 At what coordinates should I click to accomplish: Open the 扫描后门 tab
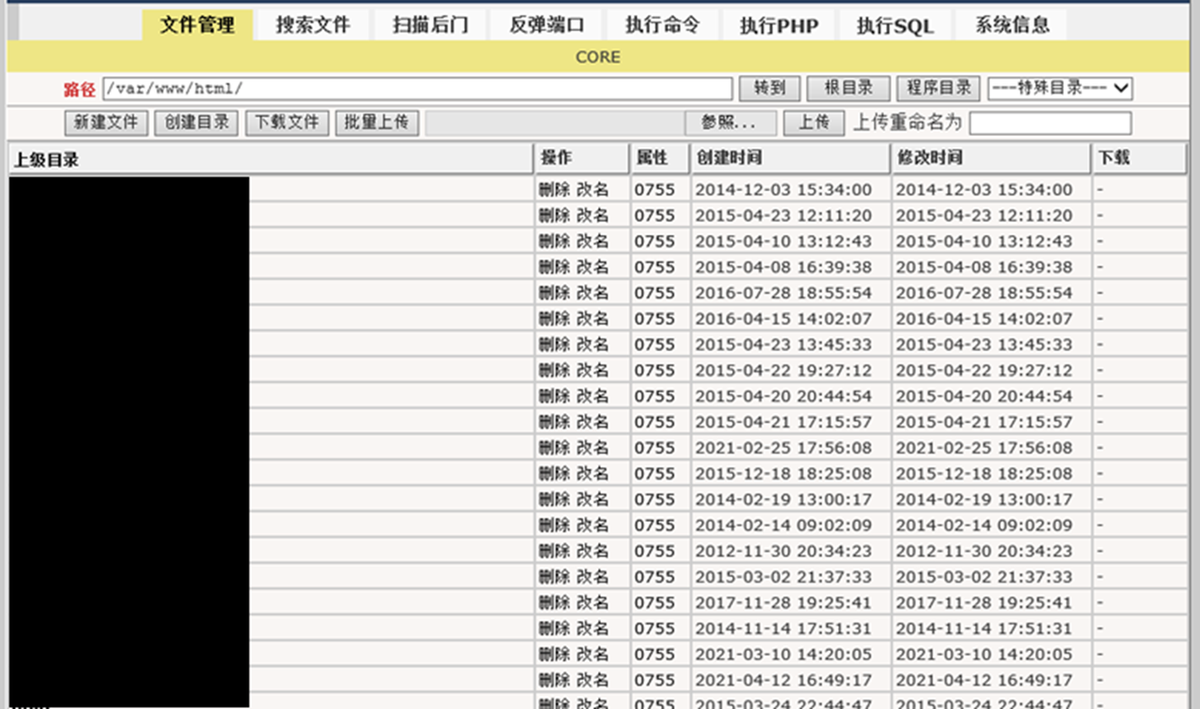(x=430, y=25)
